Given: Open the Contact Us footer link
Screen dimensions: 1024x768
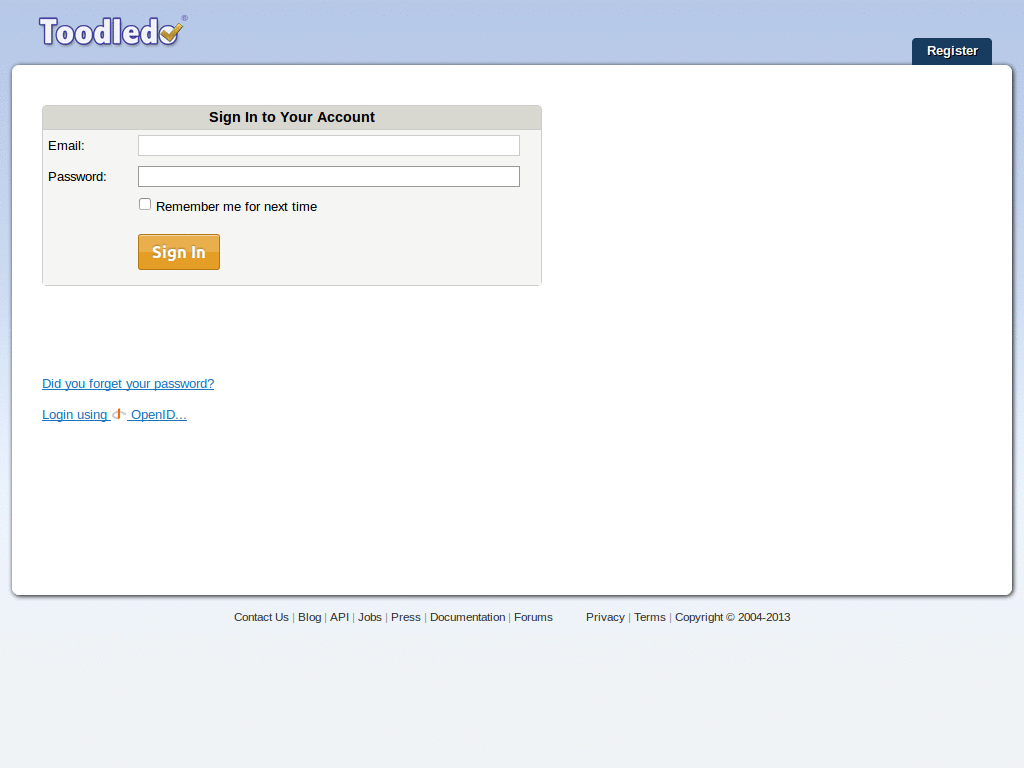Looking at the screenshot, I should click(261, 617).
